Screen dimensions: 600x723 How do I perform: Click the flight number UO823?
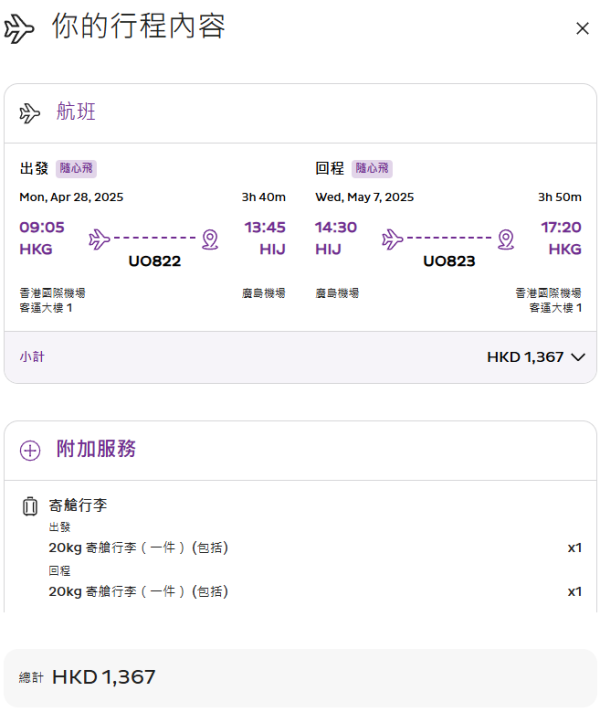449,261
